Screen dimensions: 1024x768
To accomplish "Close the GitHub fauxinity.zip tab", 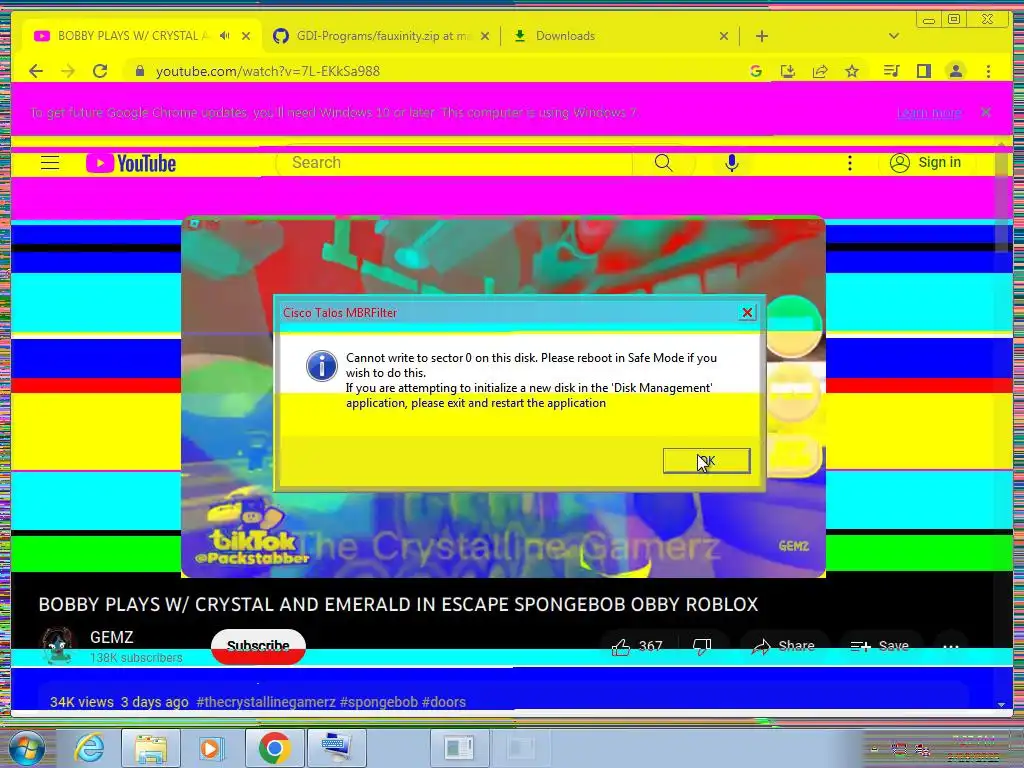I will tap(485, 36).
